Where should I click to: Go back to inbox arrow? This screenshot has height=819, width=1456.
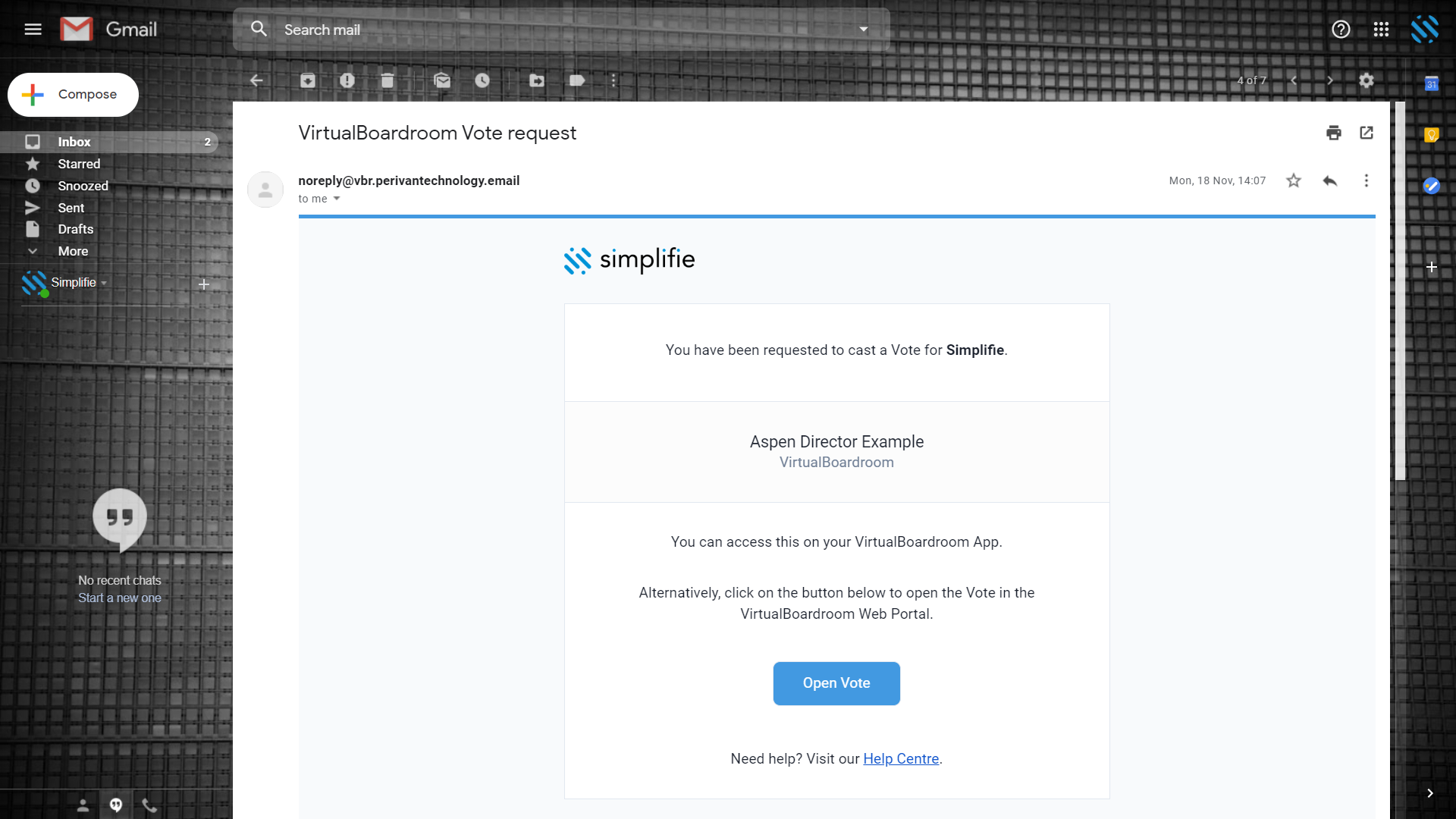256,80
